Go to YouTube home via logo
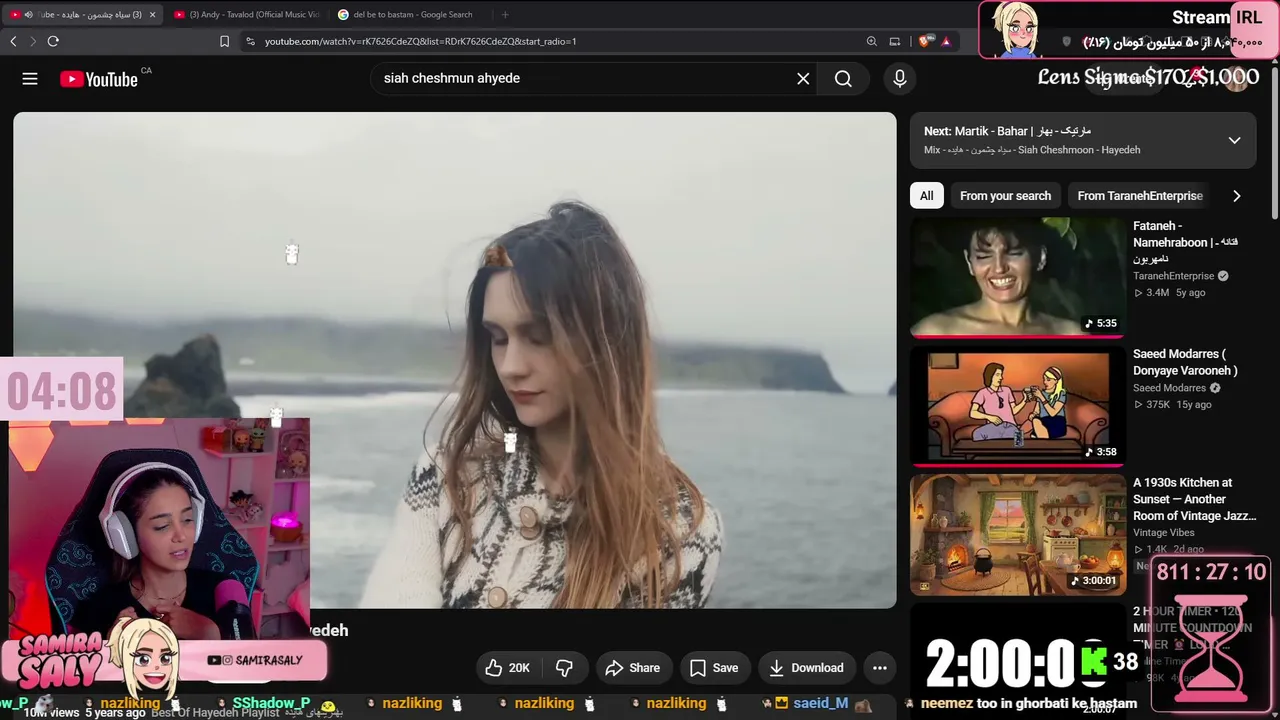The height and width of the screenshot is (720, 1280). 98,79
